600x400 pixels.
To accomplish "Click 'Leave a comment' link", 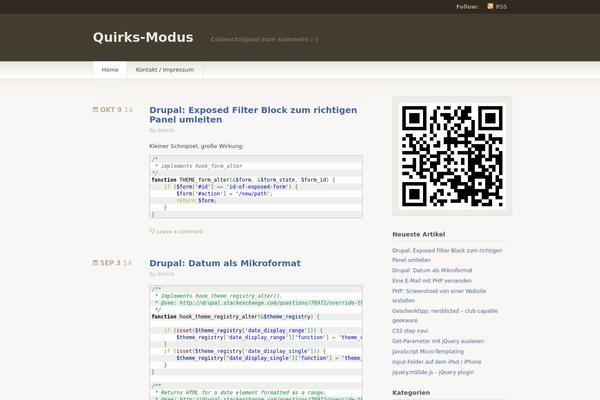I will pos(179,231).
